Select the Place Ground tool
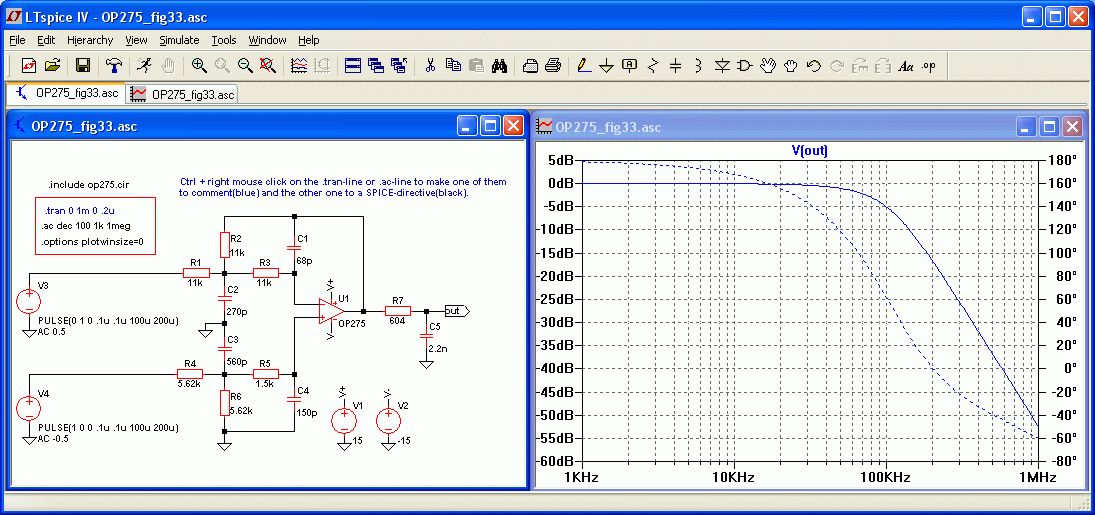Viewport: 1095px width, 515px height. point(607,66)
